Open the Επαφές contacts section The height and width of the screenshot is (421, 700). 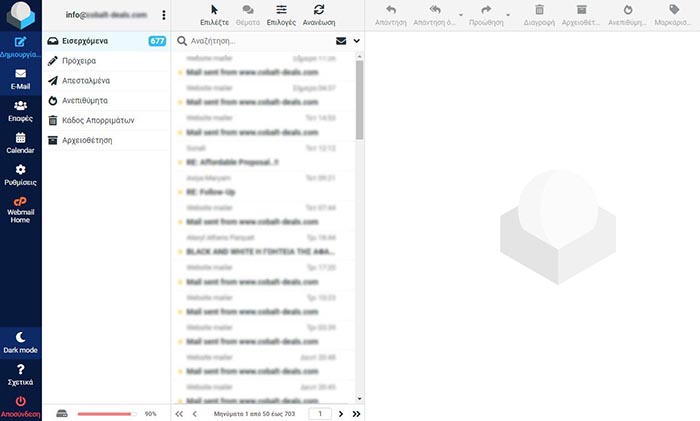[x=20, y=110]
